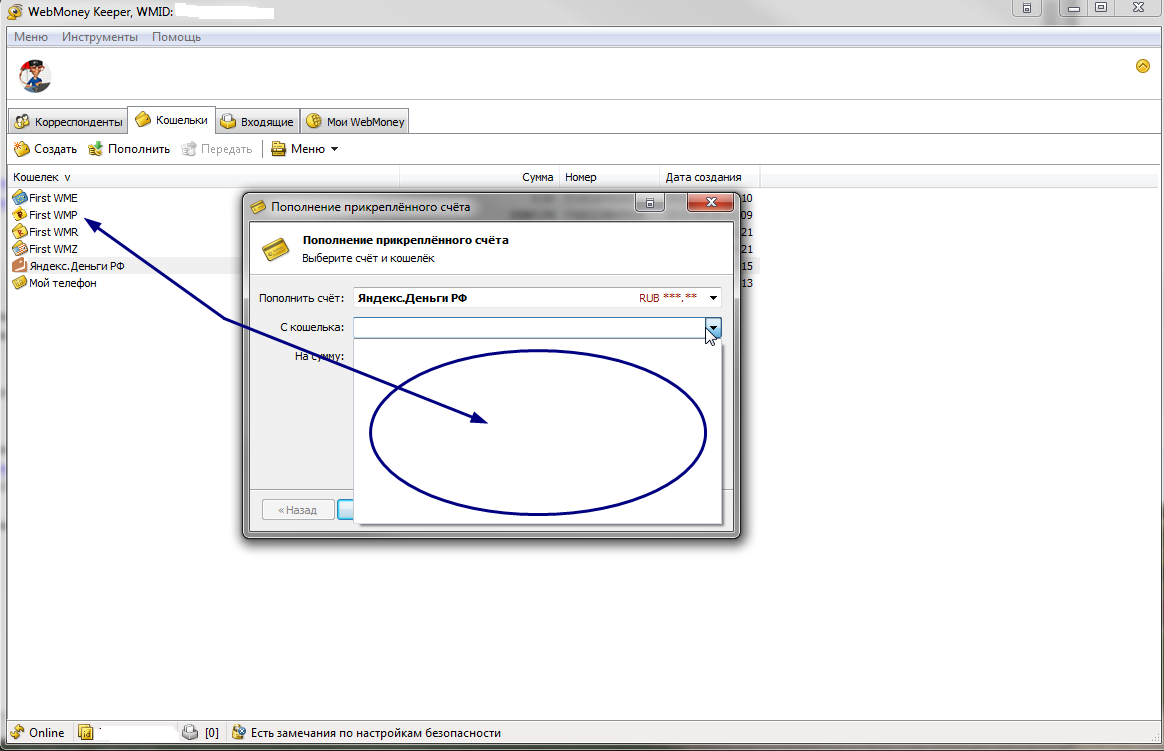Click the WebMoney Keeper title bar icon
This screenshot has height=751, width=1164.
15,11
